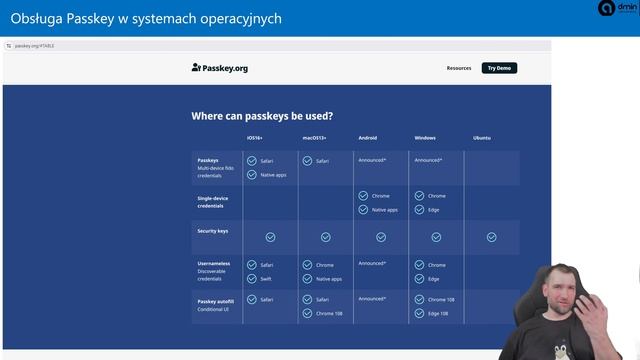This screenshot has width=640, height=360.
Task: Click Native apps checkmark in Passkeys row under iOS16+
Action: tap(252, 175)
